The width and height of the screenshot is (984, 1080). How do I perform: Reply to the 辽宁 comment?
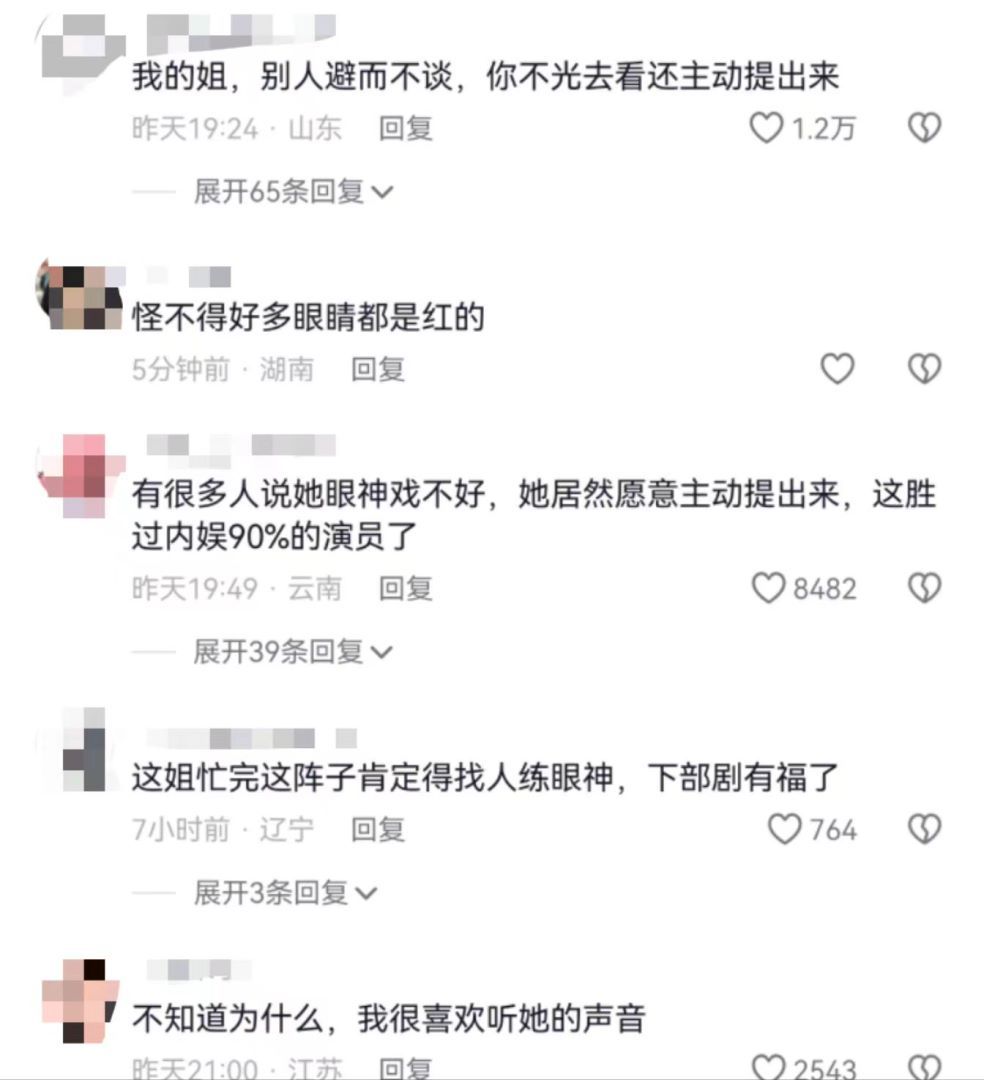click(x=377, y=829)
